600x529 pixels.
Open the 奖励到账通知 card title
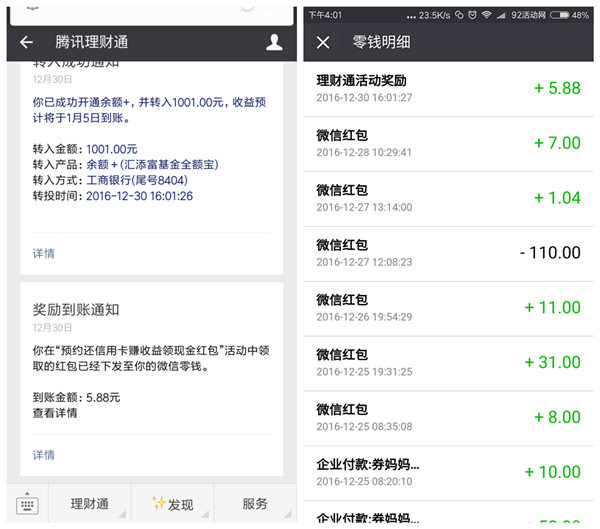pos(76,309)
